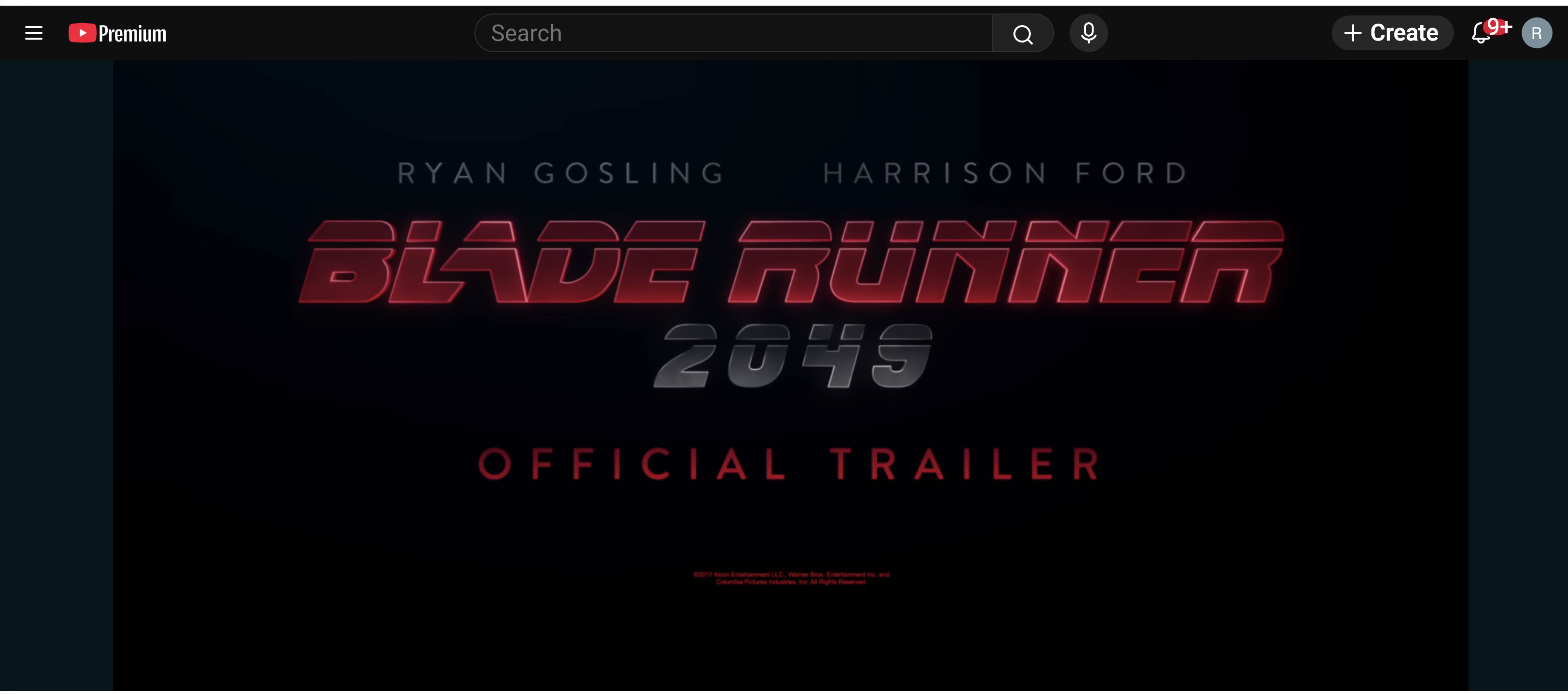Open the Create dropdown via its label

point(1404,33)
